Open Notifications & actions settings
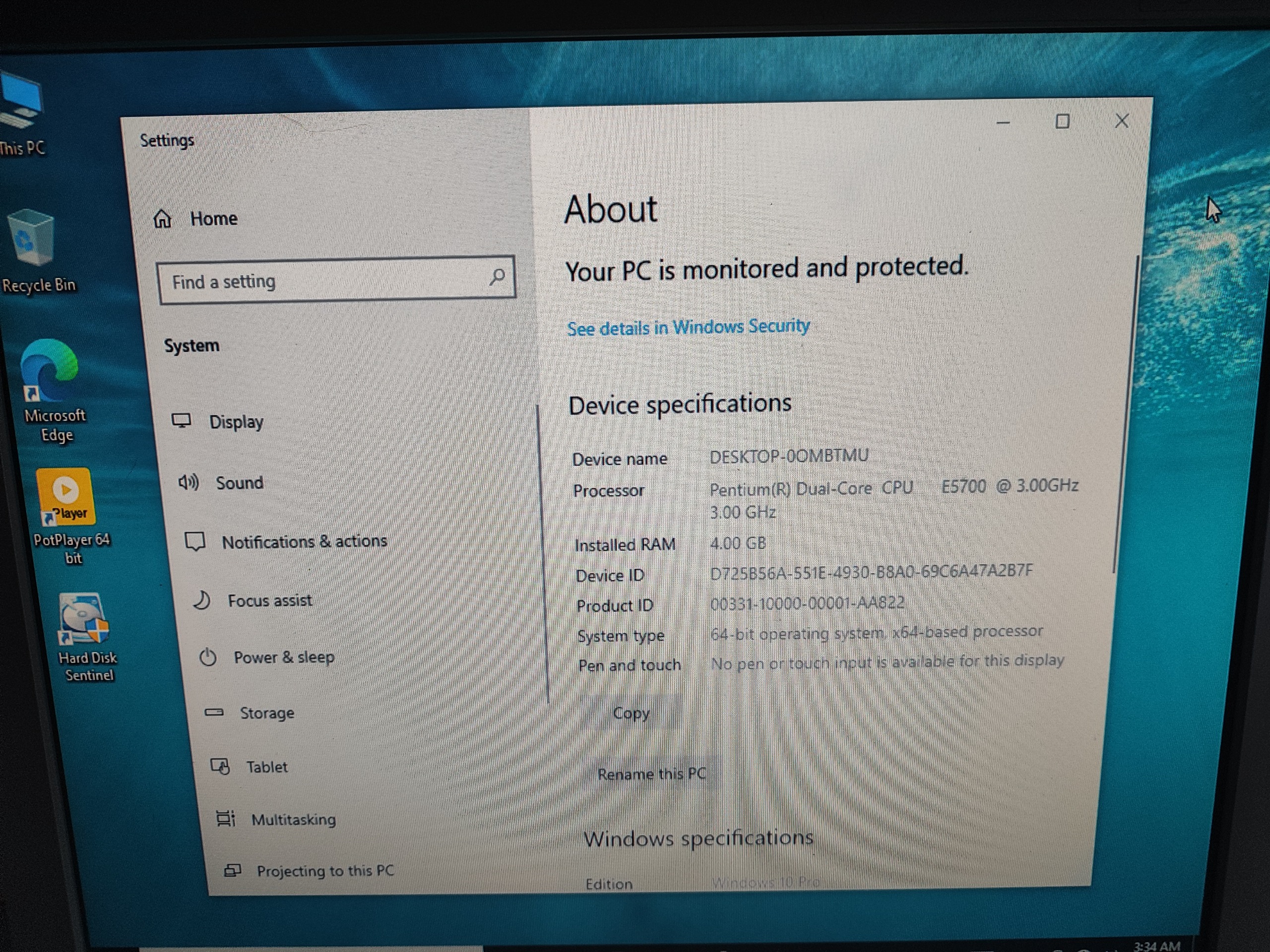Image resolution: width=1270 pixels, height=952 pixels. click(x=304, y=541)
